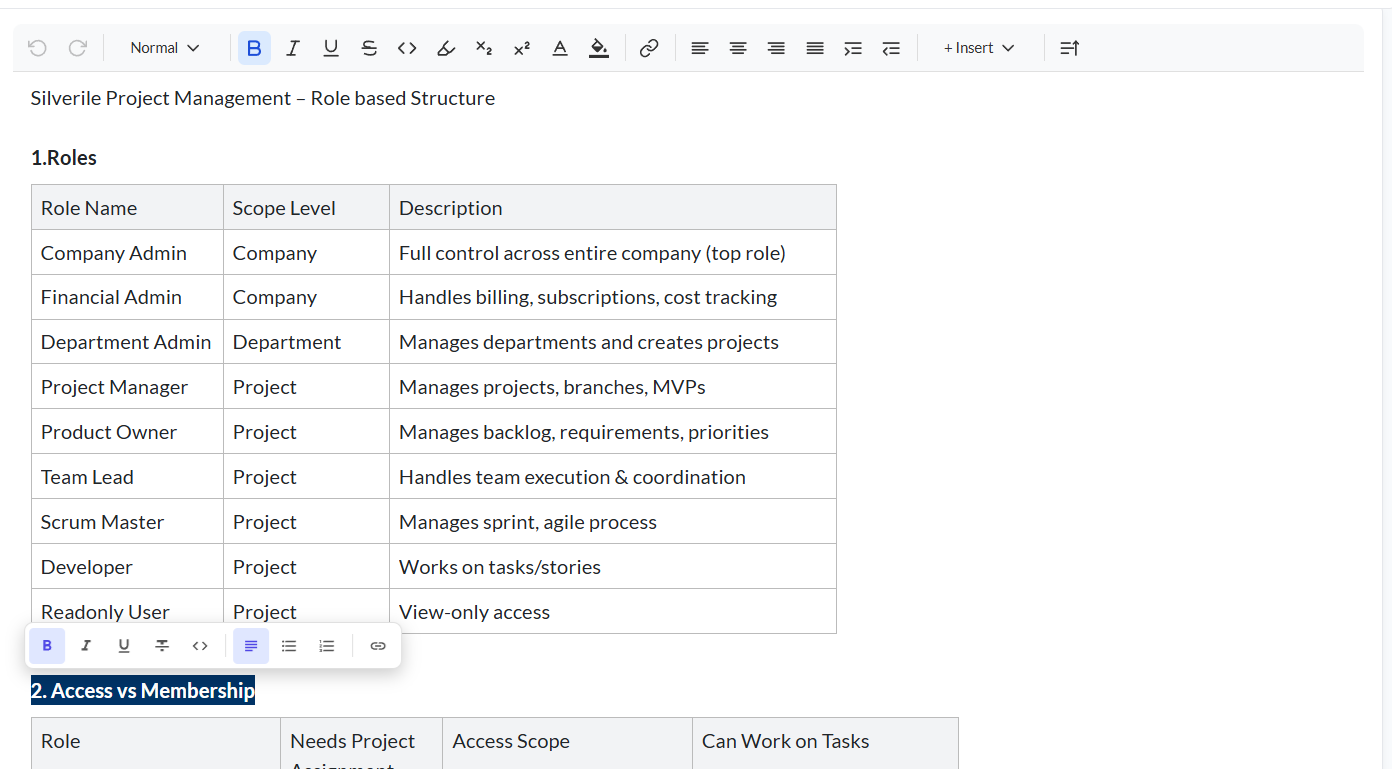Toggle strikethrough in the top toolbar
The width and height of the screenshot is (1392, 769).
point(369,48)
